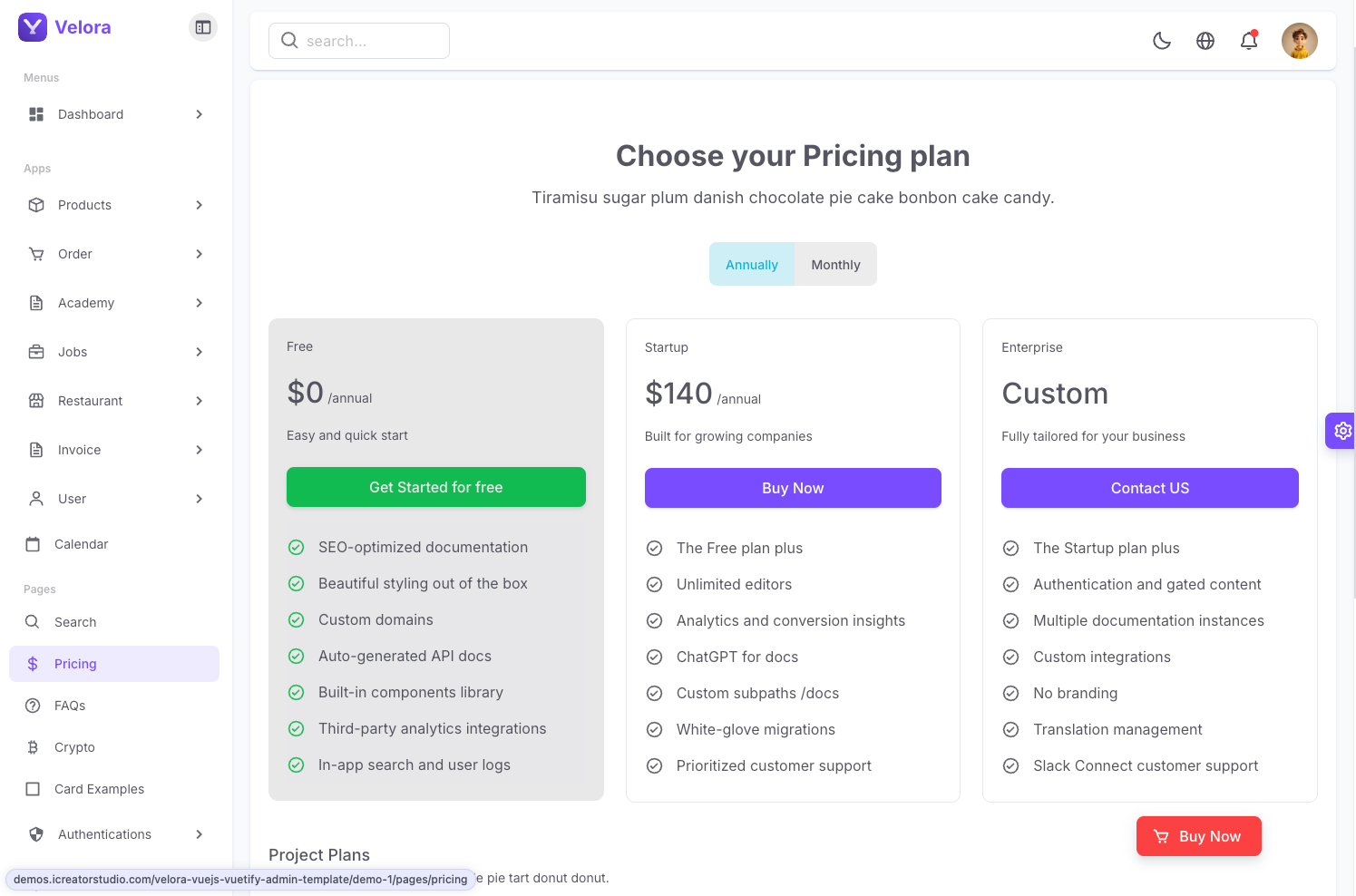Viewport: 1356px width, 896px height.
Task: Click the Get Started for free button
Action: click(x=436, y=487)
